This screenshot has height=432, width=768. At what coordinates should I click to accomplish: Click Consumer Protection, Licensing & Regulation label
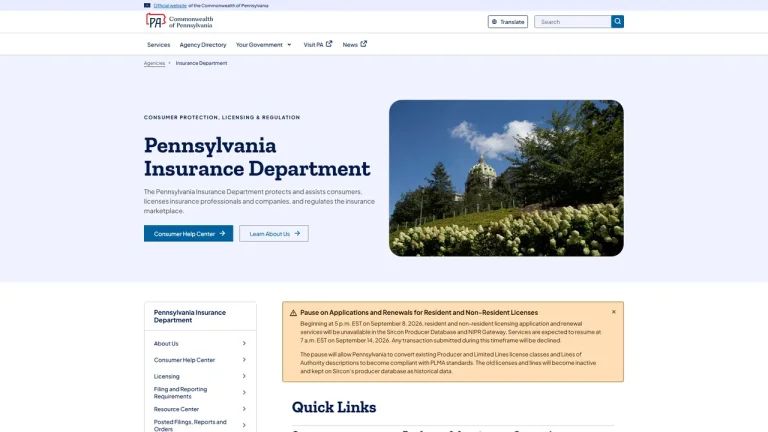tap(222, 118)
